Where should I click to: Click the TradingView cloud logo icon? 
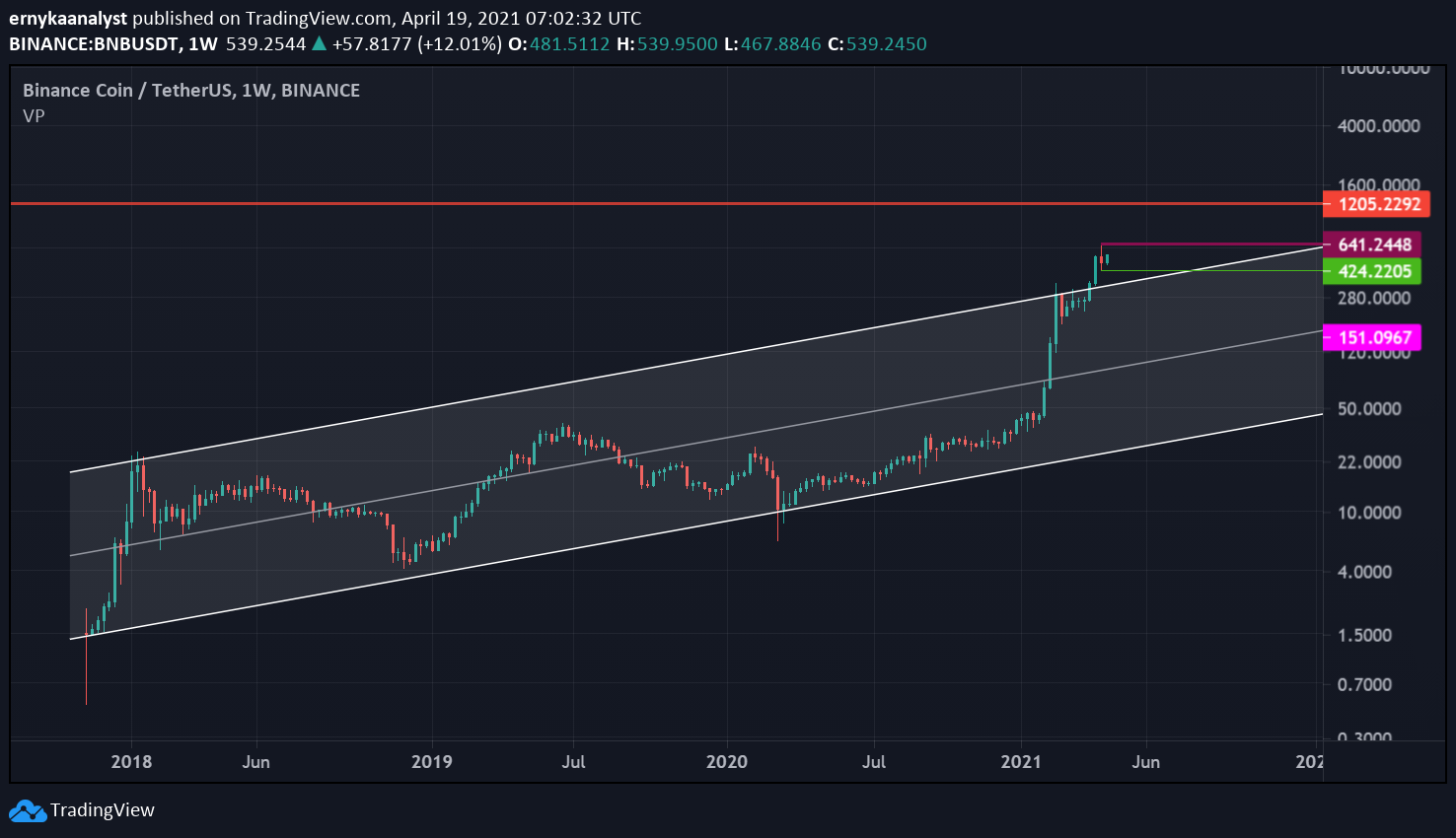tap(28, 810)
